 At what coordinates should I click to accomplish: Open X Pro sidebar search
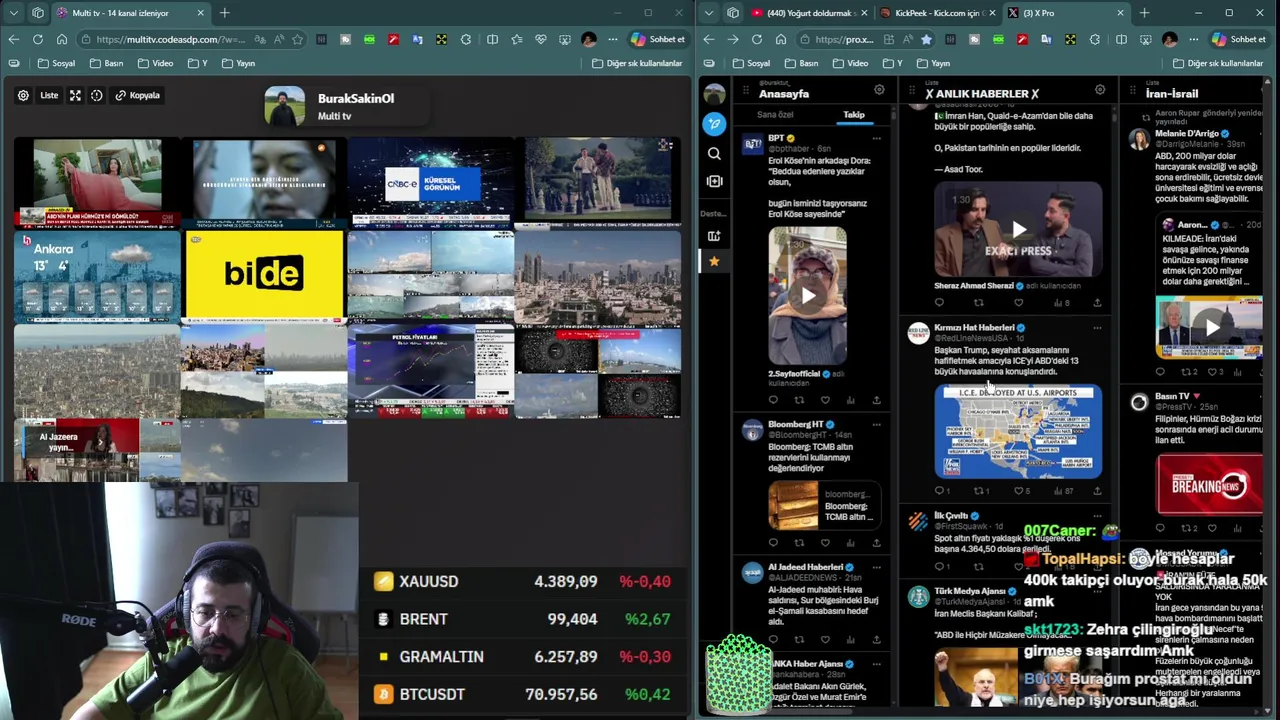point(714,154)
